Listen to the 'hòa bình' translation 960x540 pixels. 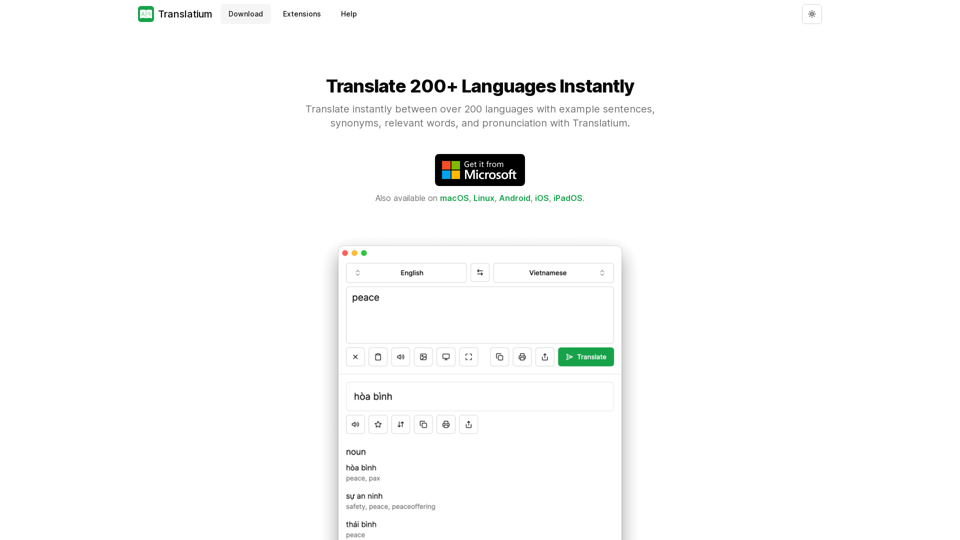pos(355,424)
